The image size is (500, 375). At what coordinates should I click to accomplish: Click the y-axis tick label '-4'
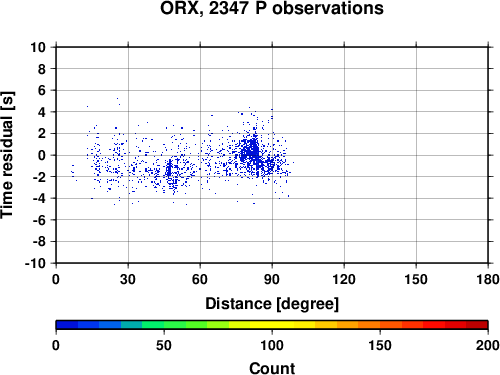click(39, 198)
